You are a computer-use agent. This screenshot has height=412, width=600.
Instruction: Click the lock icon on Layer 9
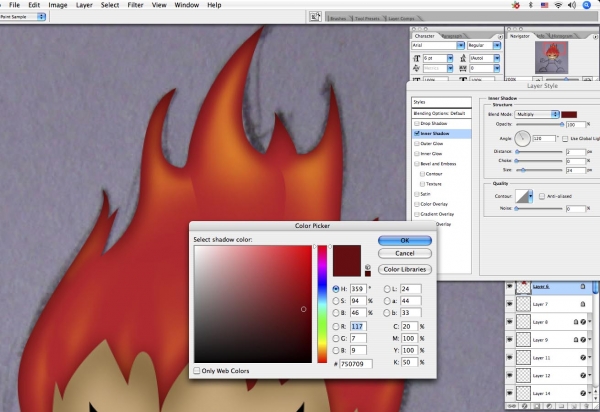point(576,340)
